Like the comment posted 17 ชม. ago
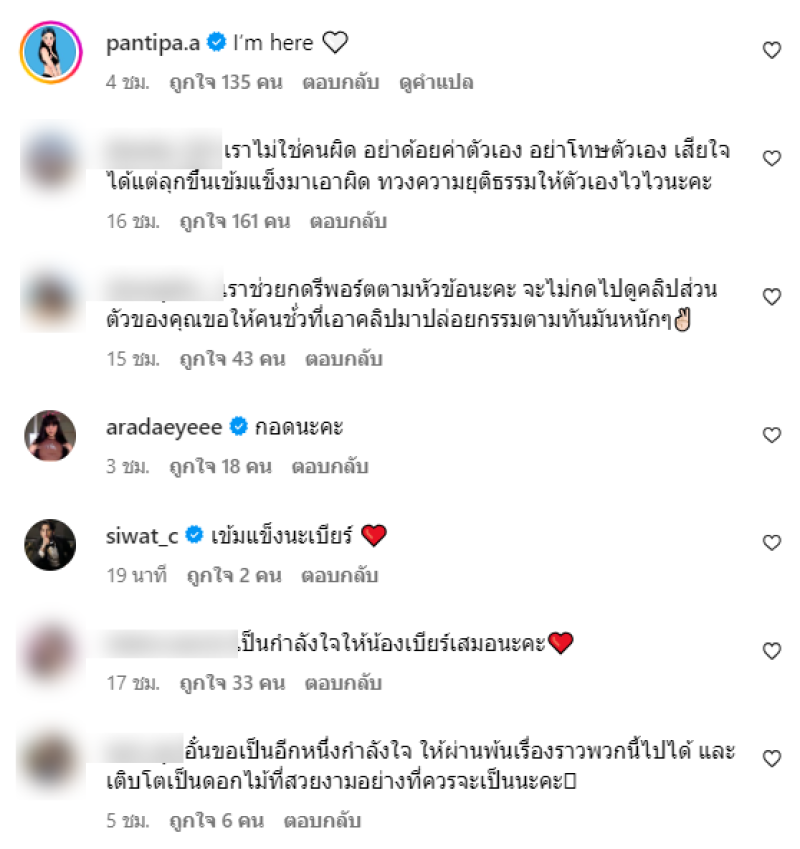The image size is (800, 849). coord(771,651)
